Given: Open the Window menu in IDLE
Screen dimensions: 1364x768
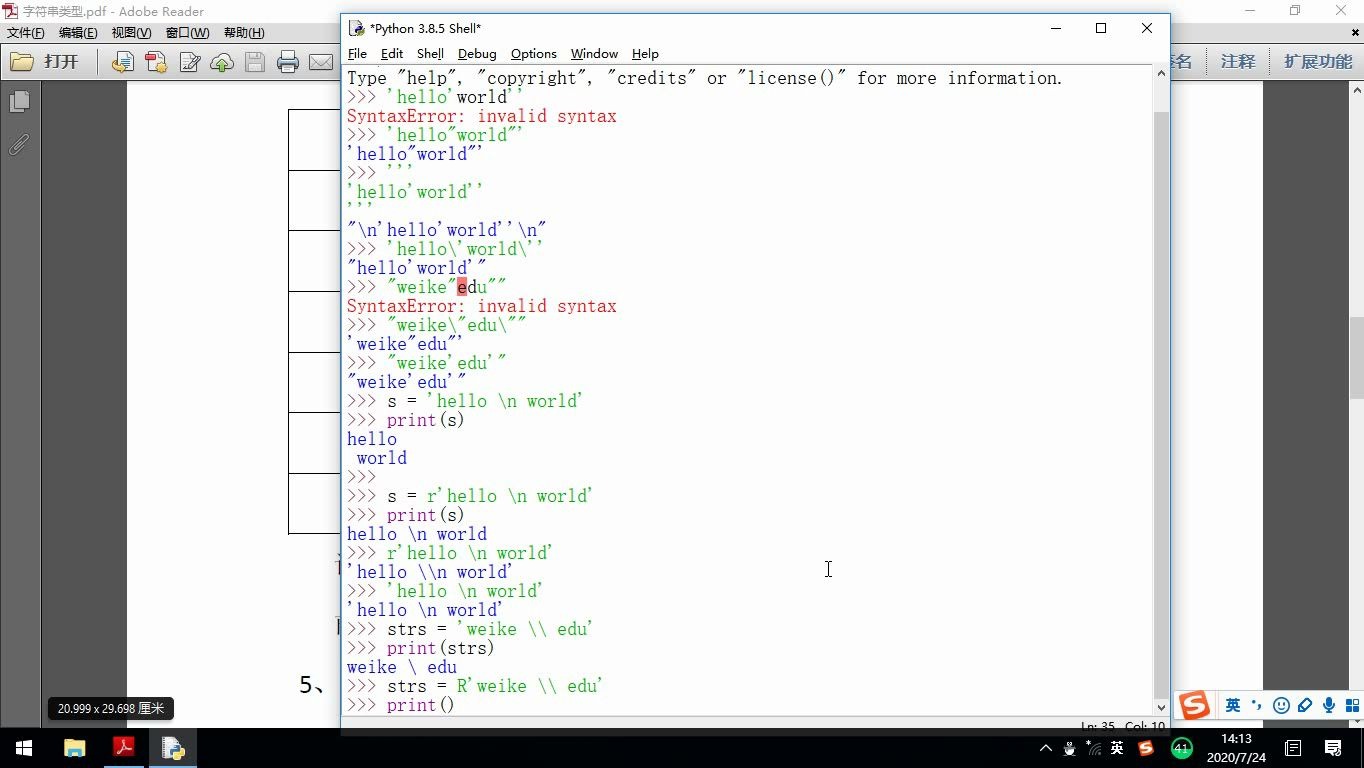Looking at the screenshot, I should [x=594, y=54].
